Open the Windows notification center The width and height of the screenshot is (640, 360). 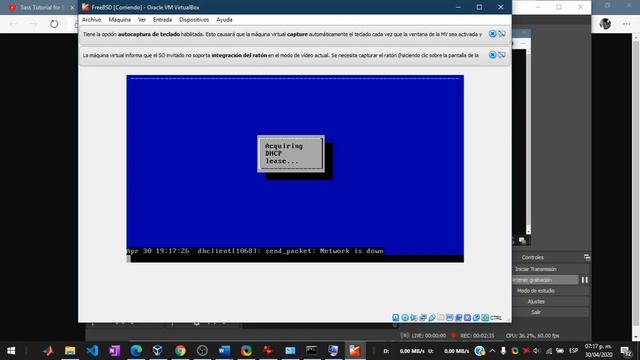pos(626,351)
